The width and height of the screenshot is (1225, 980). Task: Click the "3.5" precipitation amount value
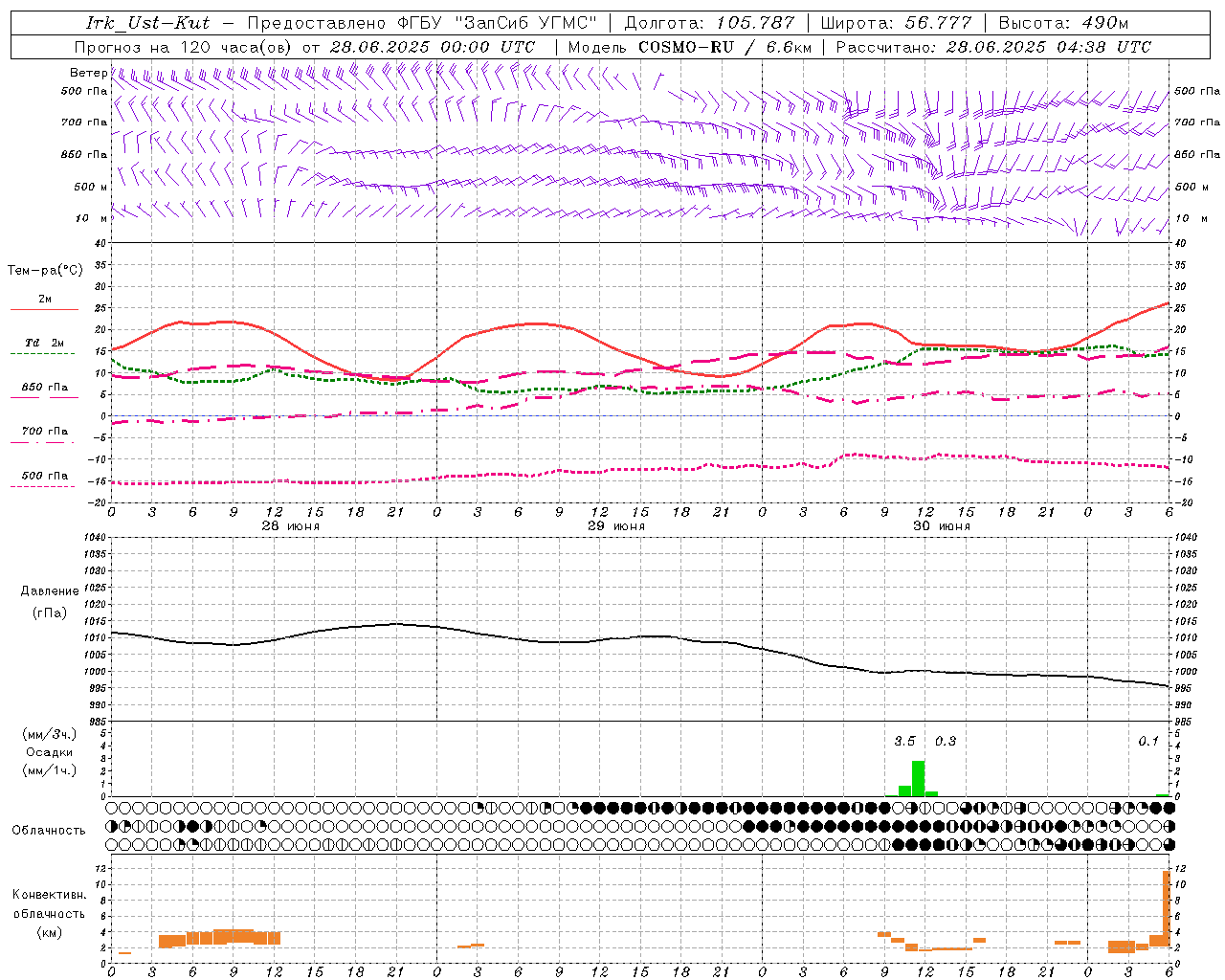coord(904,741)
